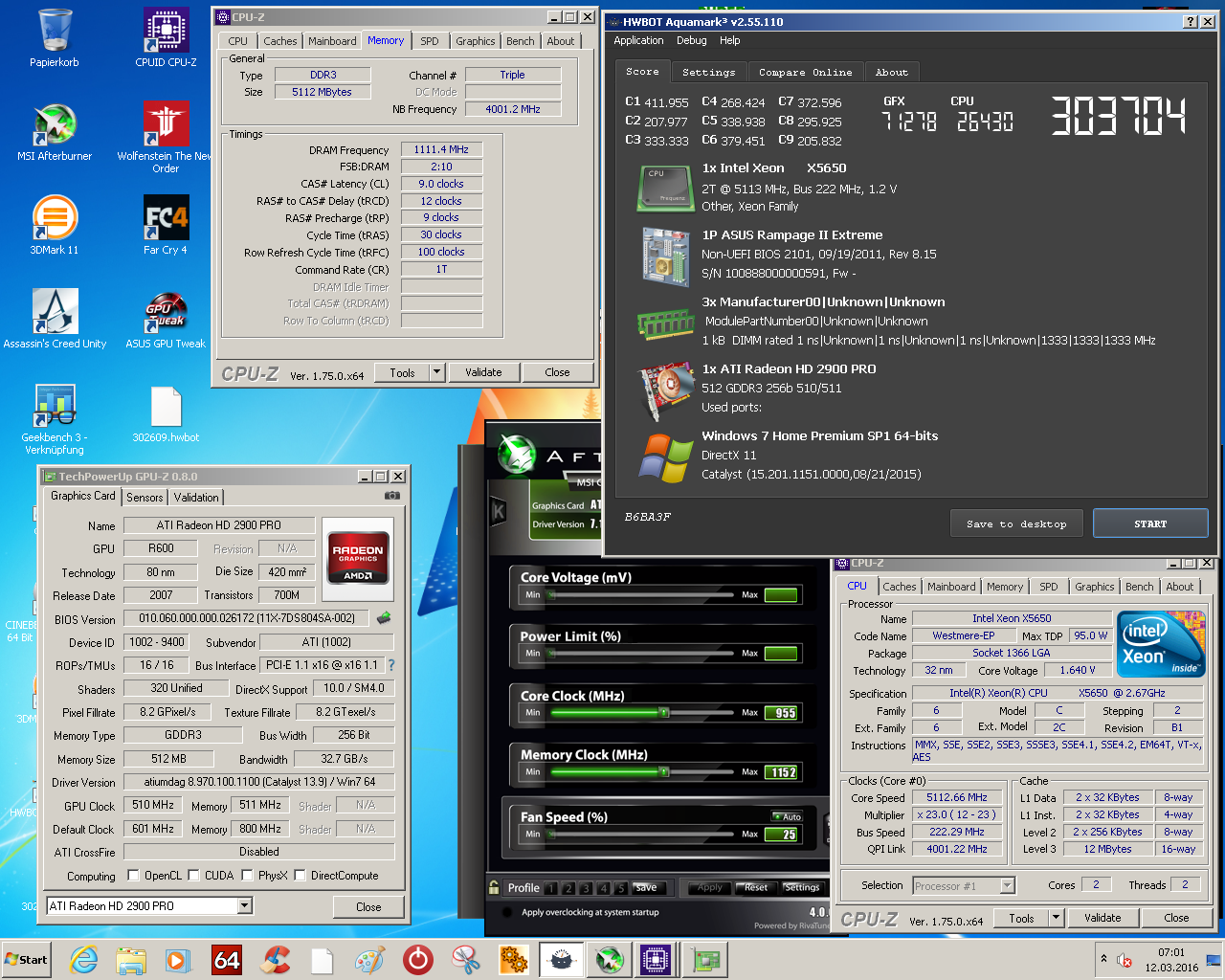
Task: Click the Afterburner profile lock icon
Action: (x=494, y=887)
